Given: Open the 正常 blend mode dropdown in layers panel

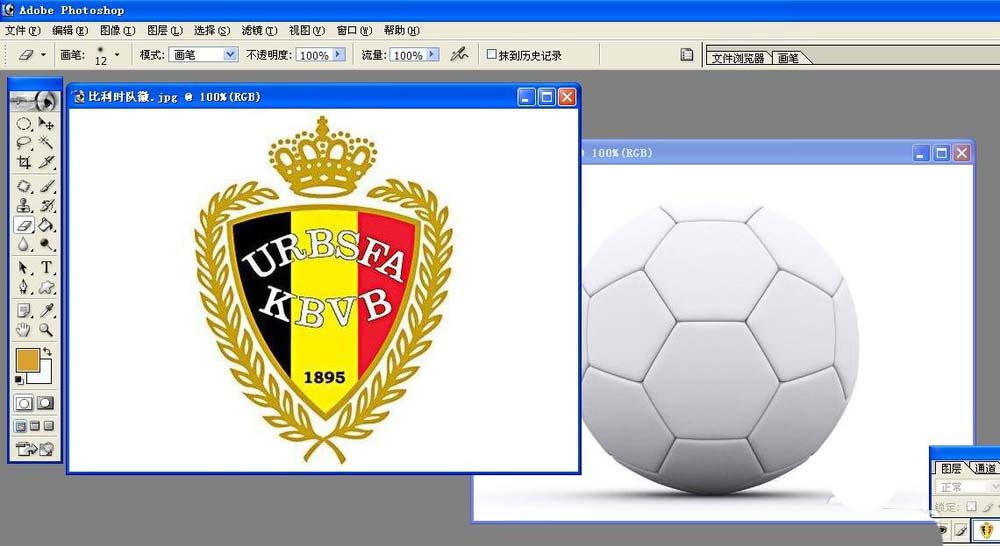Looking at the screenshot, I should [967, 487].
